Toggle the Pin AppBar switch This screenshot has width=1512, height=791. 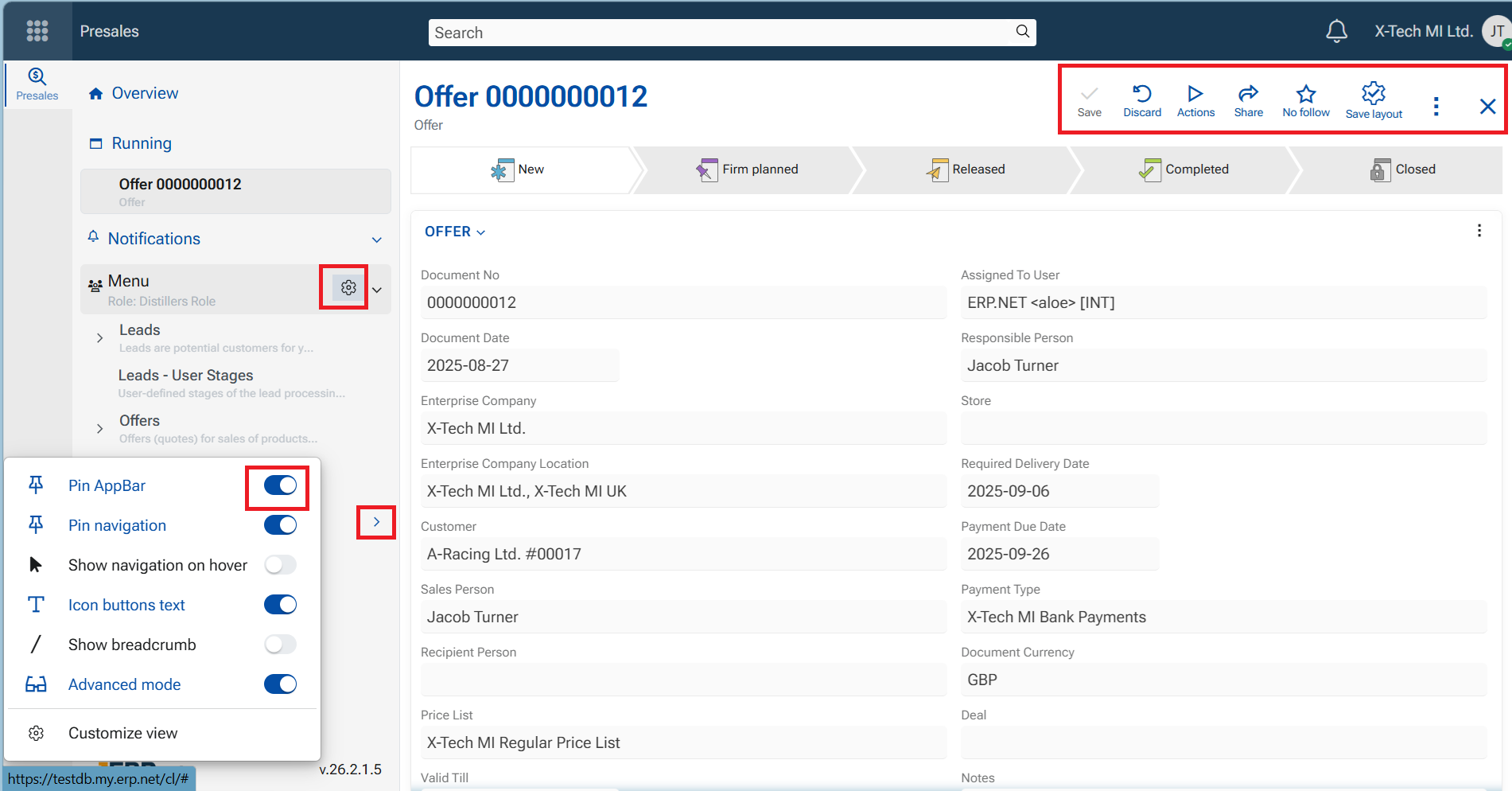pyautogui.click(x=280, y=485)
